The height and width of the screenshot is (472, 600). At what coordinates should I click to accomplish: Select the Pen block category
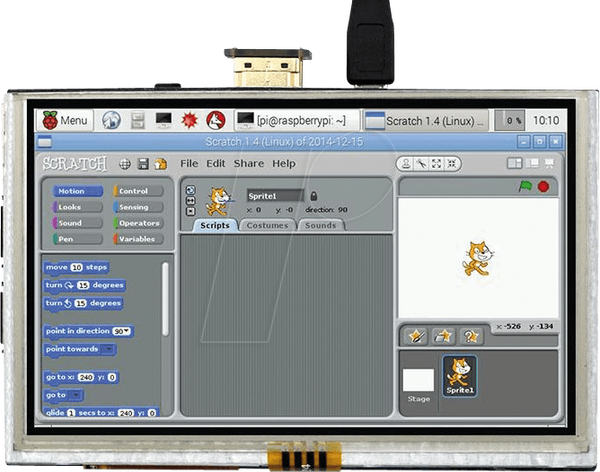pyautogui.click(x=78, y=239)
